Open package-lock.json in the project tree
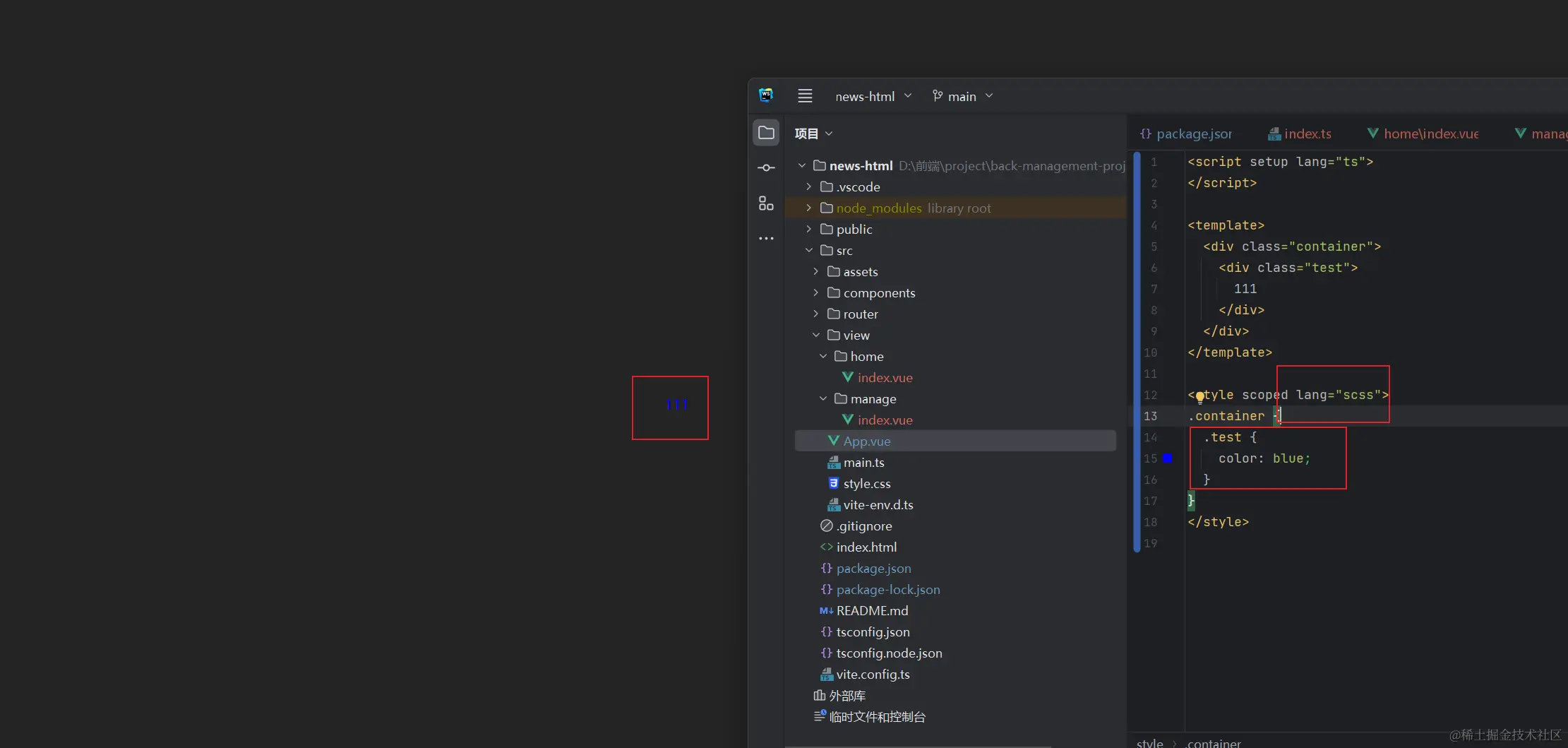Screen dimensions: 1568x748 click(x=880, y=590)
